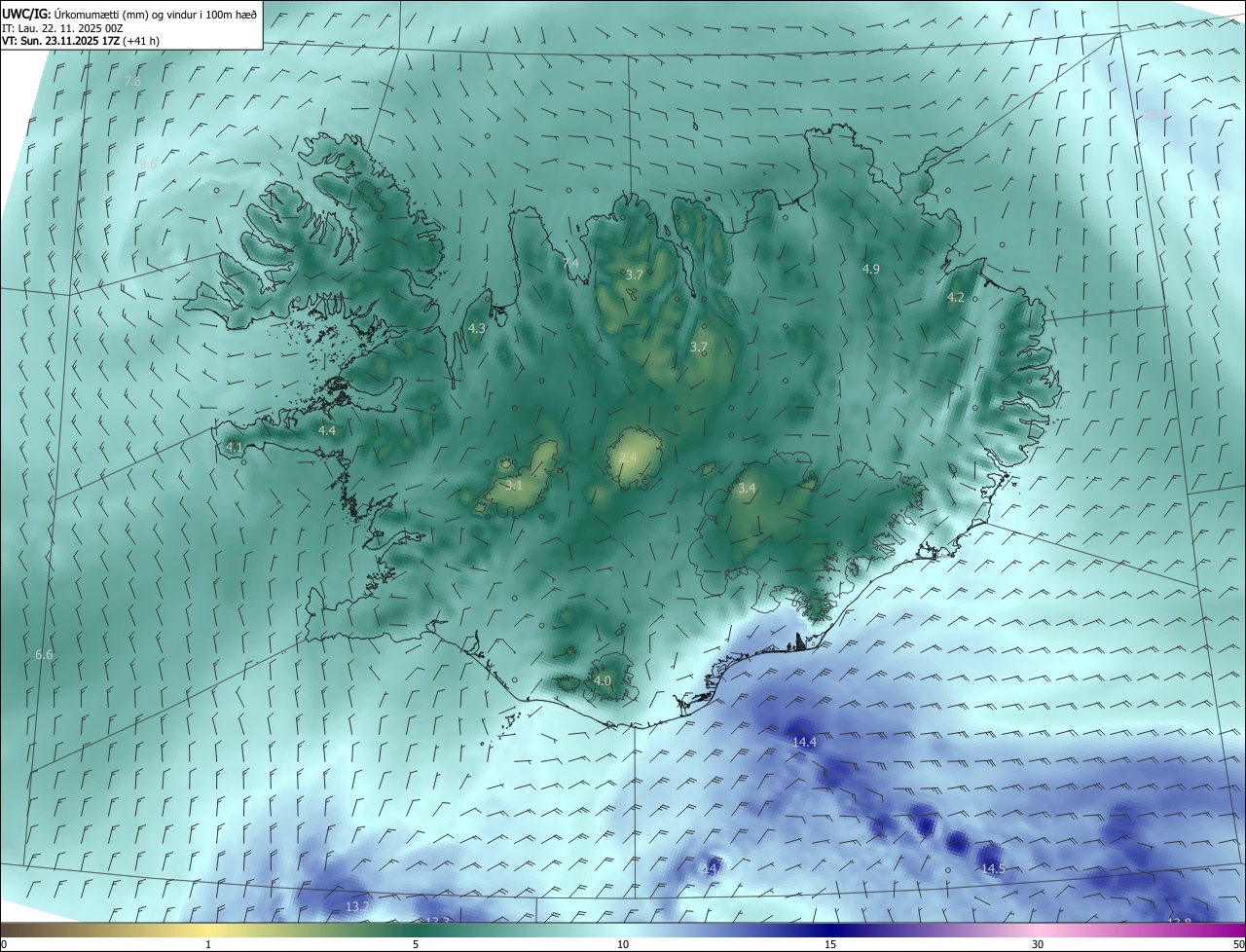
Task: Click the 3.7 label closest to the 2.4 label
Action: [699, 347]
